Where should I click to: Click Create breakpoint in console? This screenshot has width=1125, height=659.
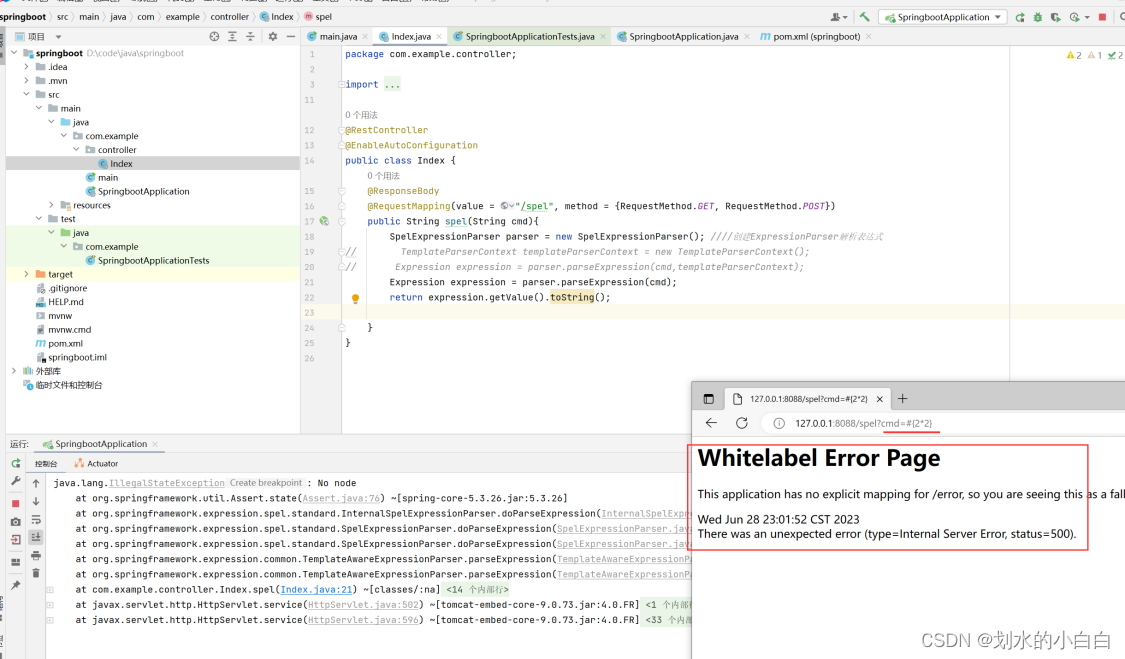click(x=265, y=483)
